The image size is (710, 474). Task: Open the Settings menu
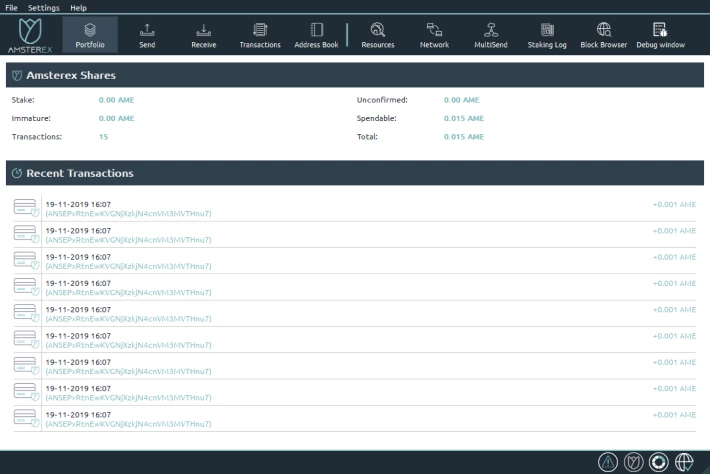43,8
